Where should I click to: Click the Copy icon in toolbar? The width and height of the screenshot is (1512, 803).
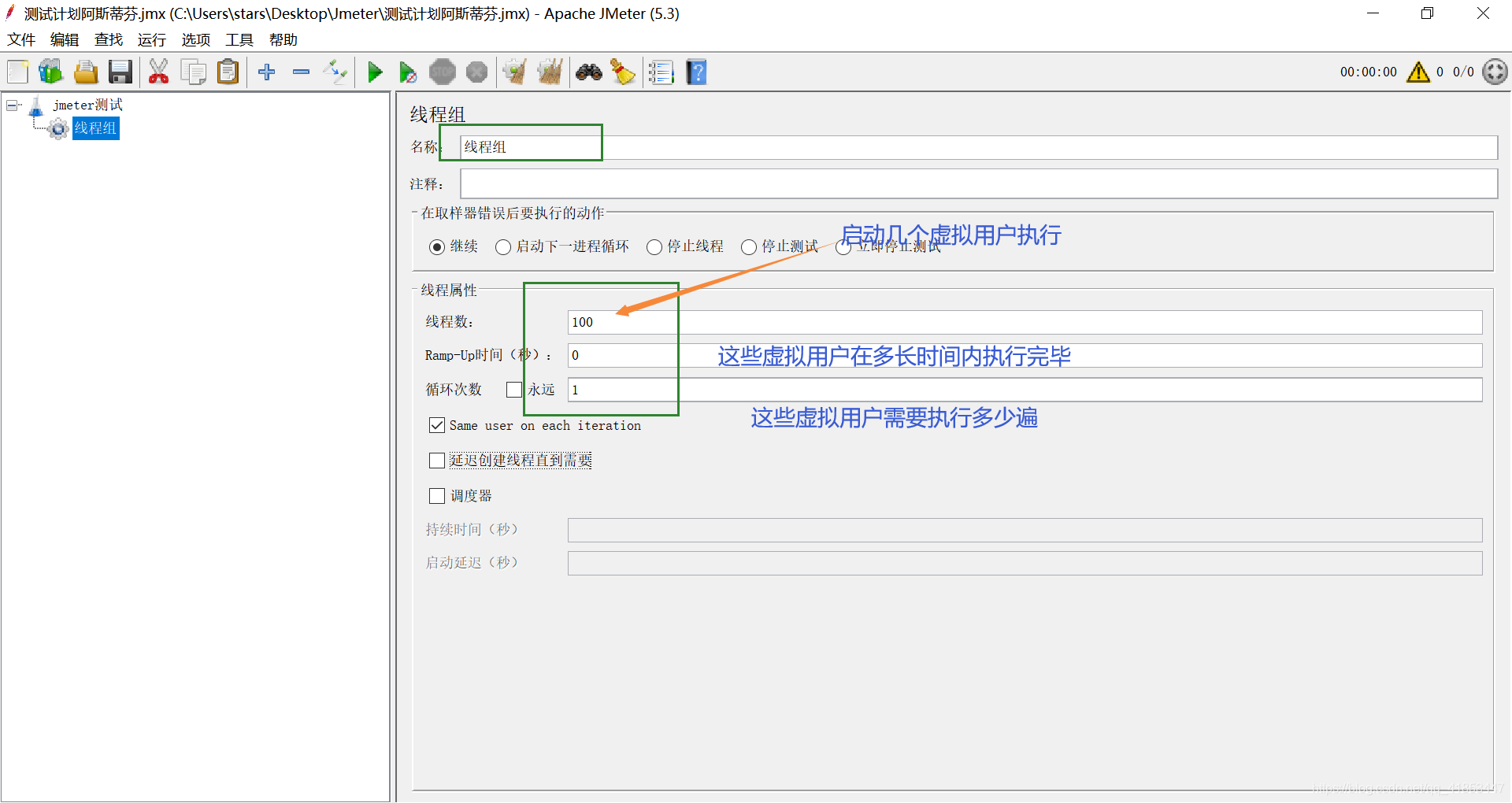pyautogui.click(x=193, y=72)
